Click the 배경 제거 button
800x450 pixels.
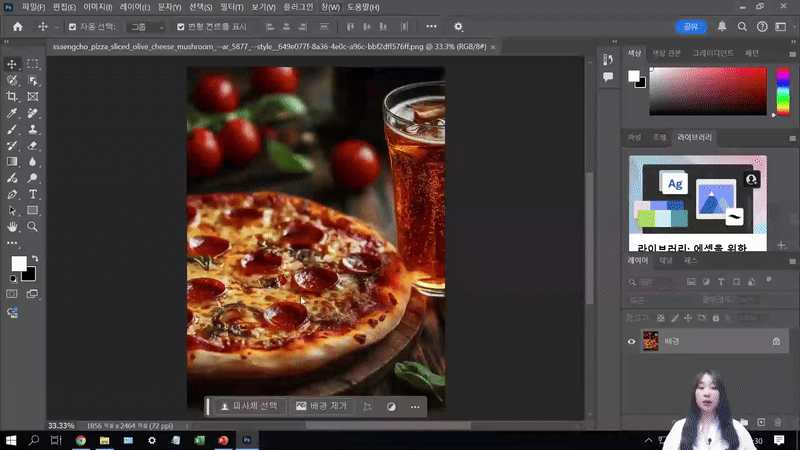point(322,407)
